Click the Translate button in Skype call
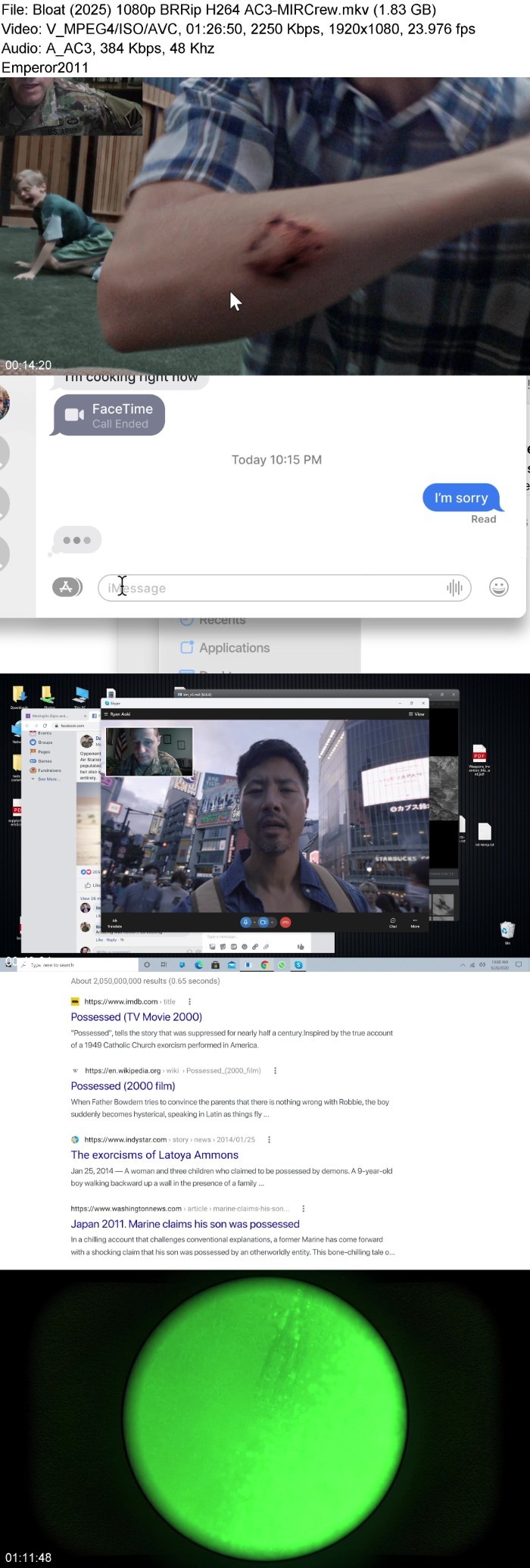This screenshot has width=530, height=1568. pos(114,923)
